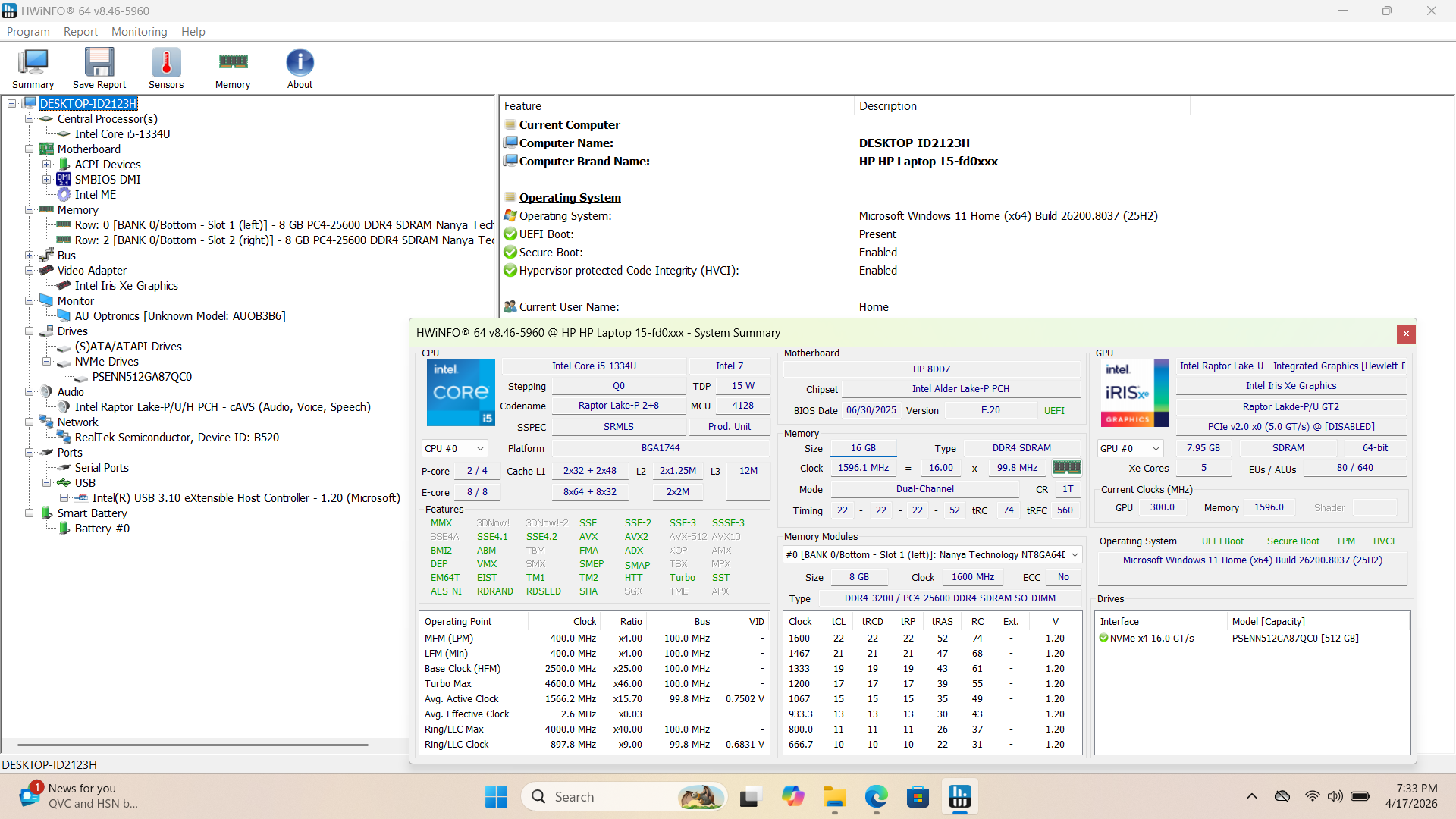This screenshot has height=819, width=1456.
Task: Select the Network icon in tree
Action: point(46,422)
